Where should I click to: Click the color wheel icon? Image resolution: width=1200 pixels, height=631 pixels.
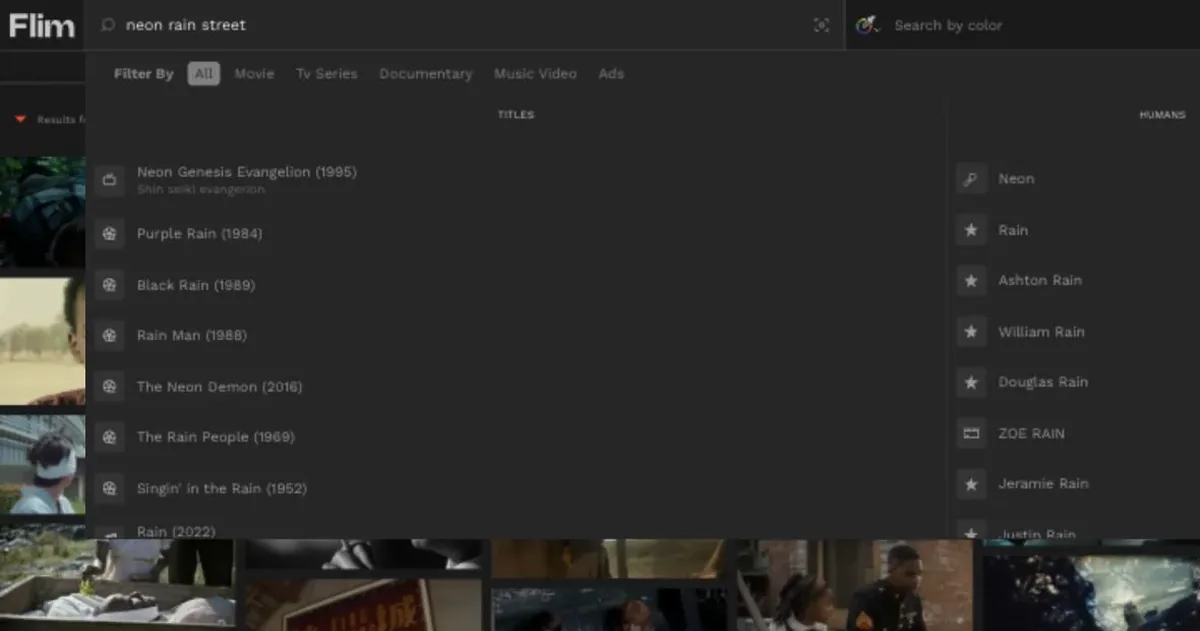point(867,25)
